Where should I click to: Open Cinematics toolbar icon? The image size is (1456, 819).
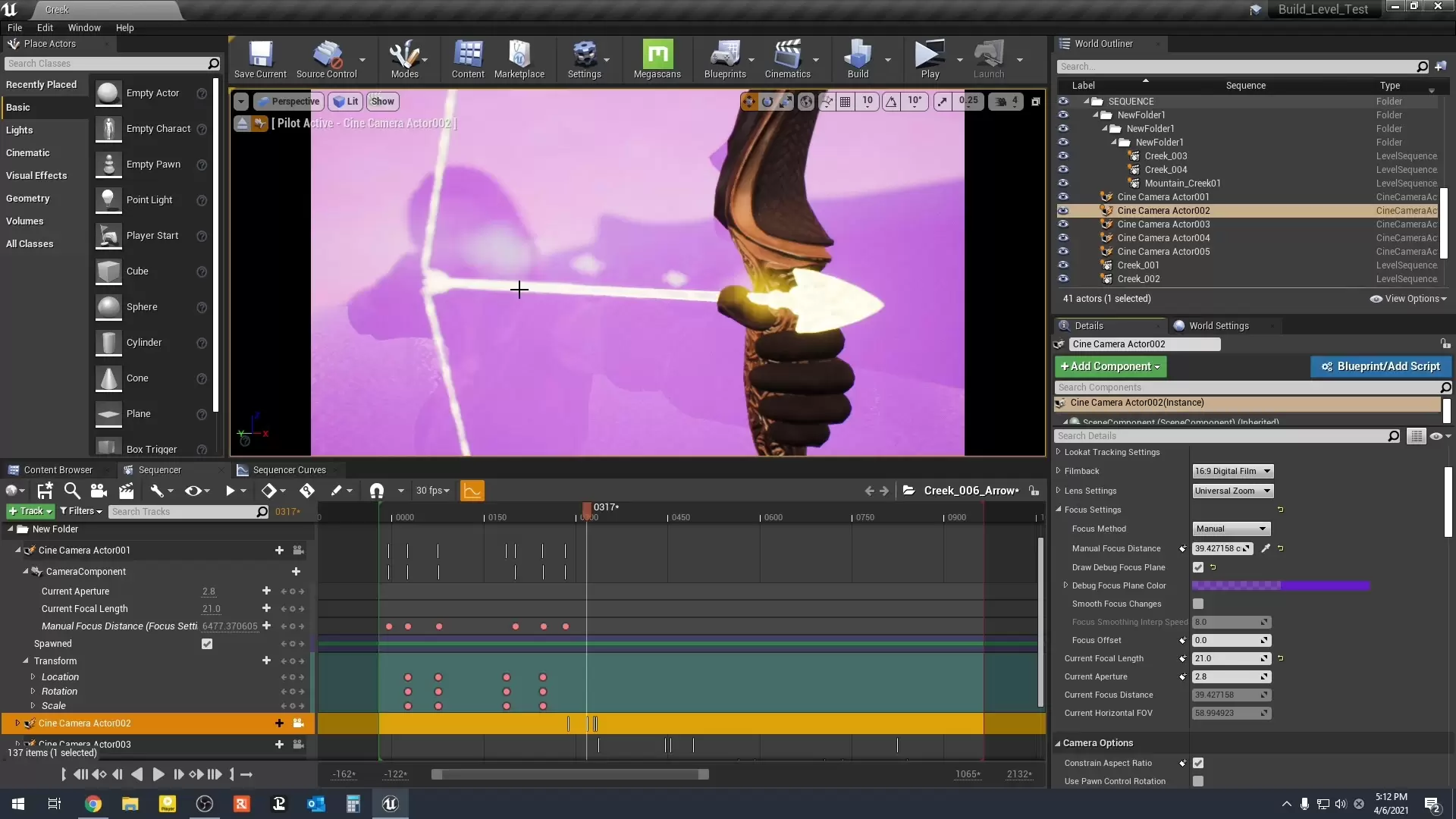[x=787, y=59]
